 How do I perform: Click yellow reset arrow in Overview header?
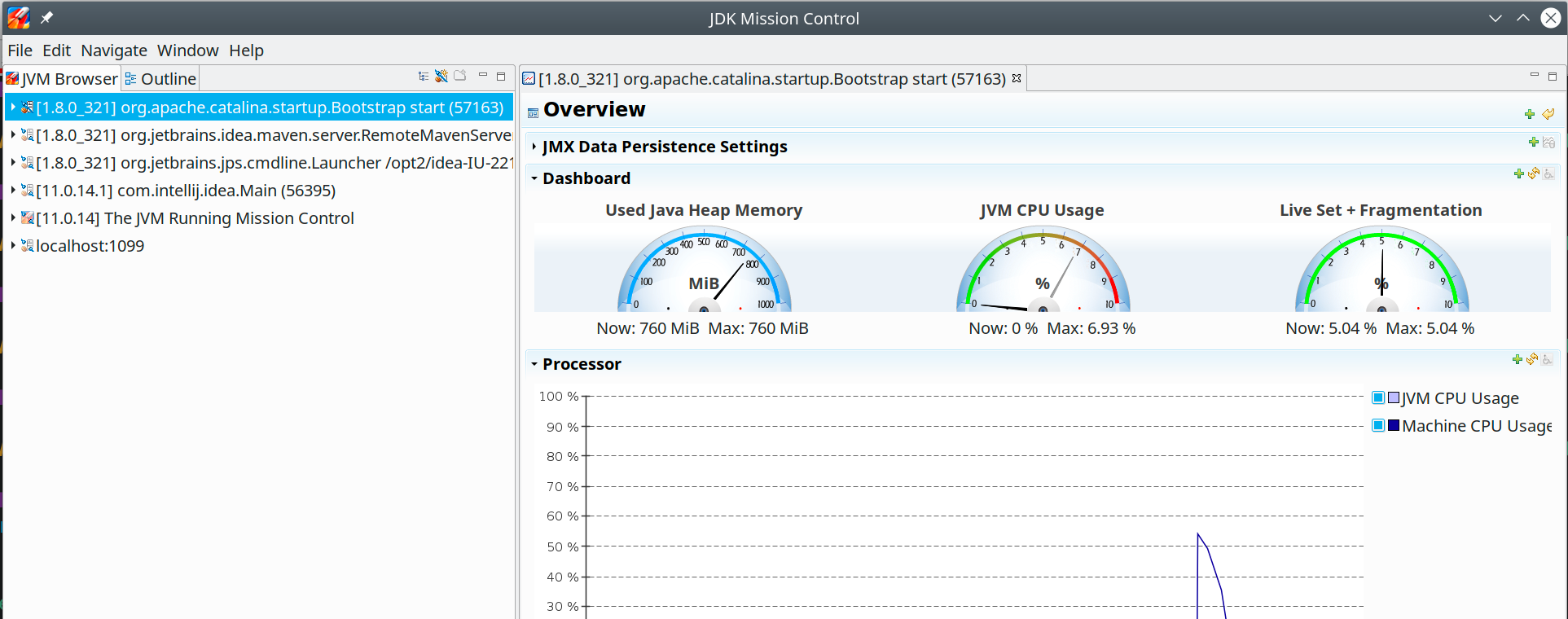click(x=1548, y=114)
